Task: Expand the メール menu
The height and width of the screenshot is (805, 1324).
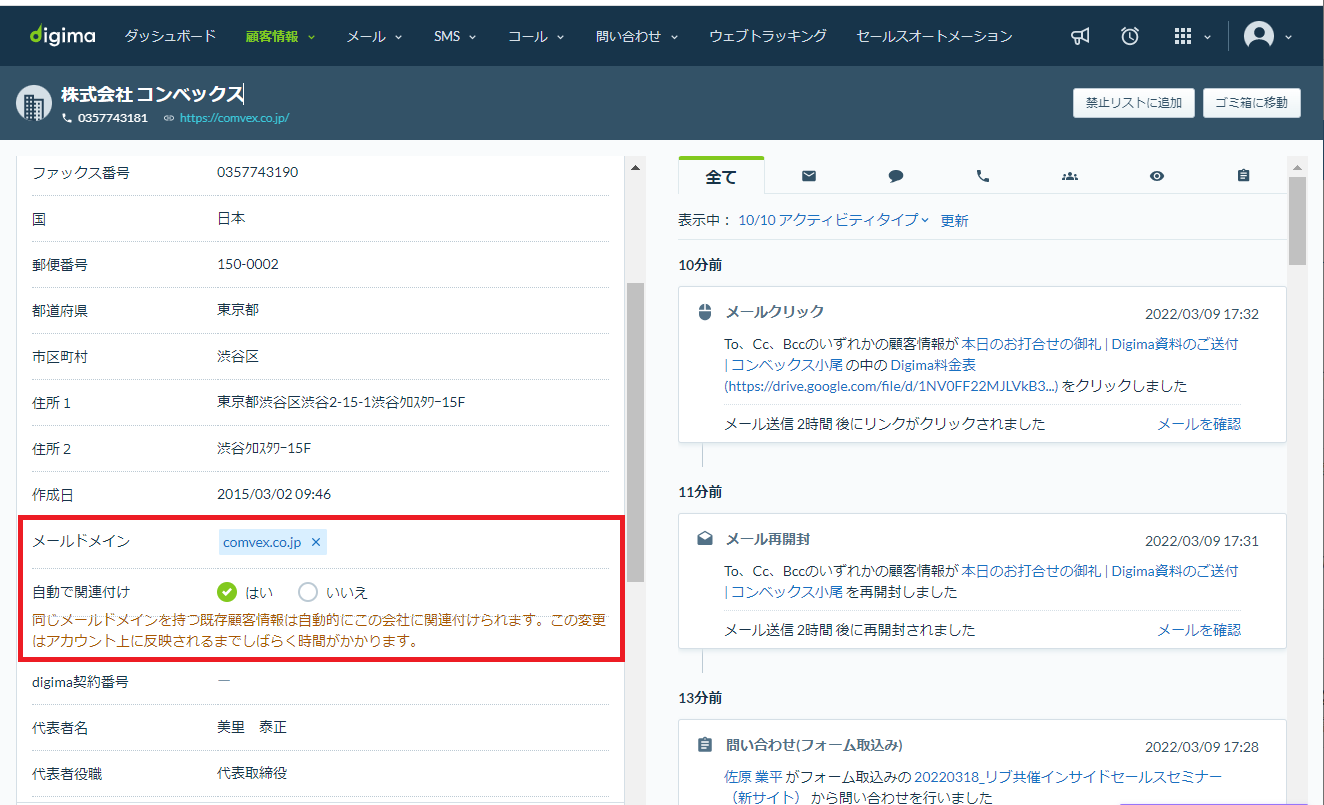Action: (374, 36)
